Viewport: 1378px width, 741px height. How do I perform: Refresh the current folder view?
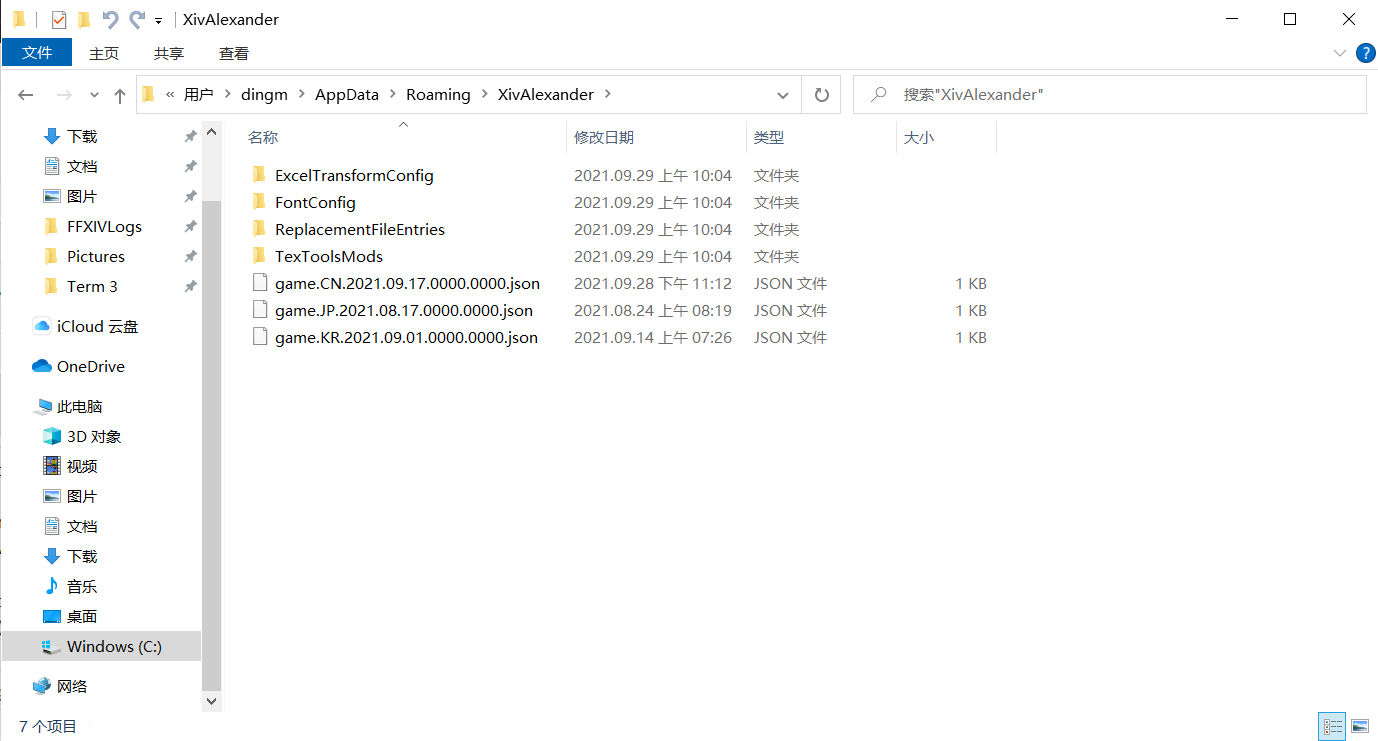(x=822, y=95)
